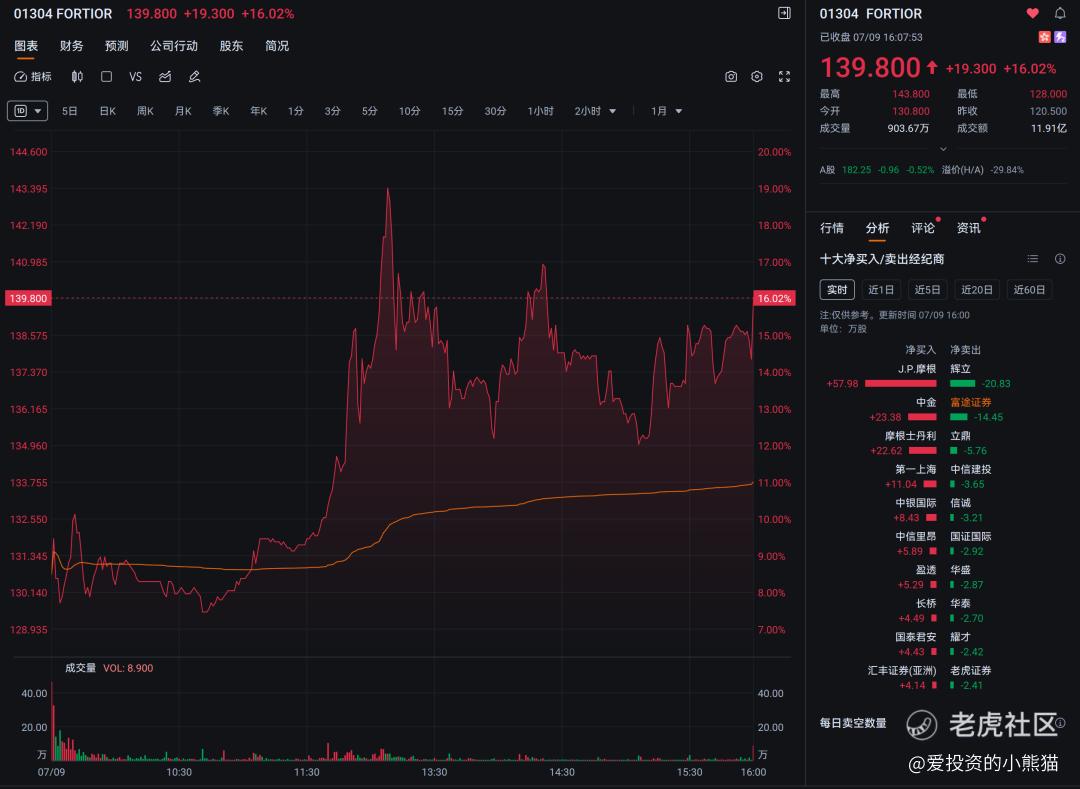
Task: Switch to 行情 panel tab
Action: (831, 228)
